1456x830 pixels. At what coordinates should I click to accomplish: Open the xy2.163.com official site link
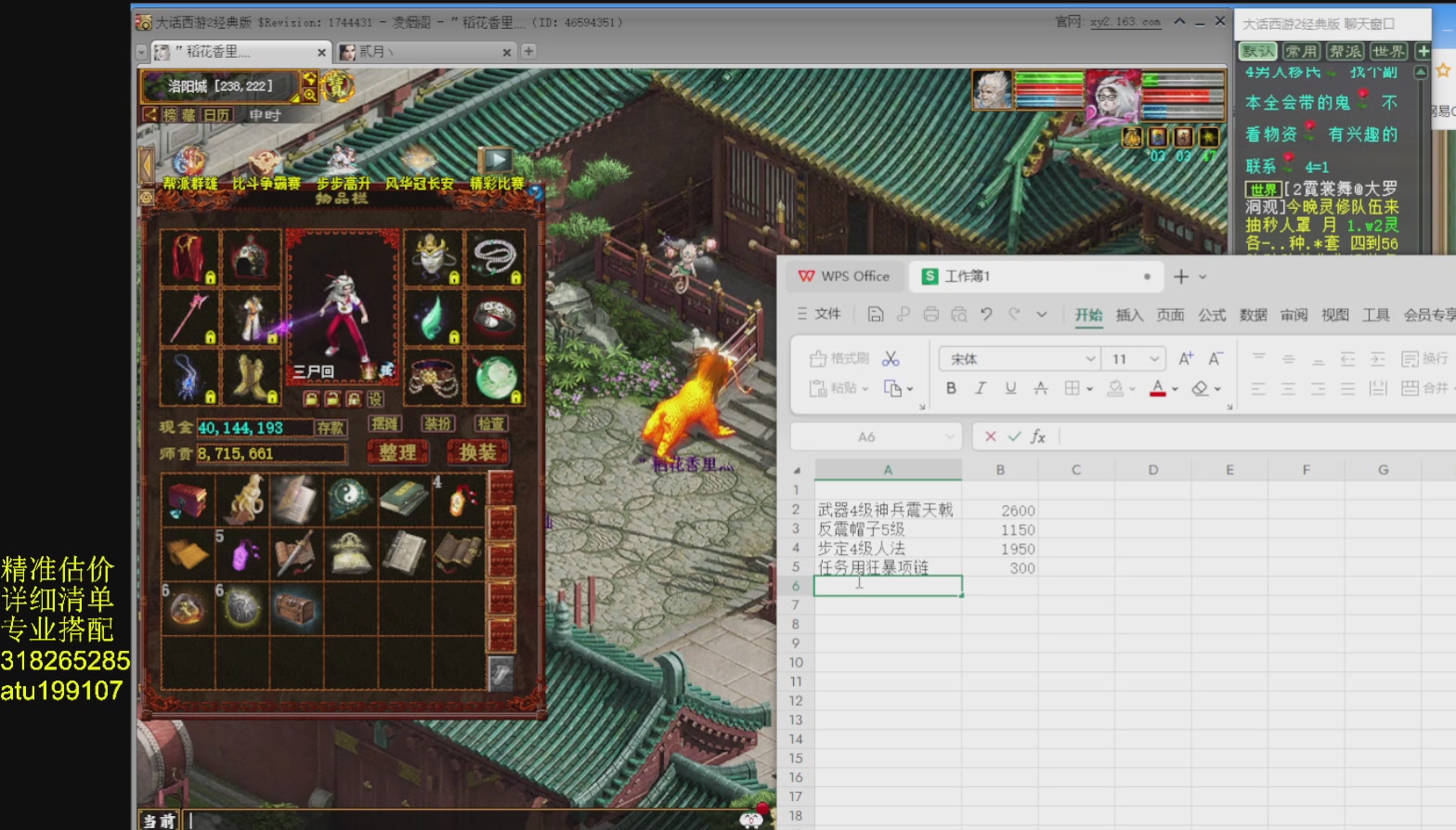point(1125,21)
